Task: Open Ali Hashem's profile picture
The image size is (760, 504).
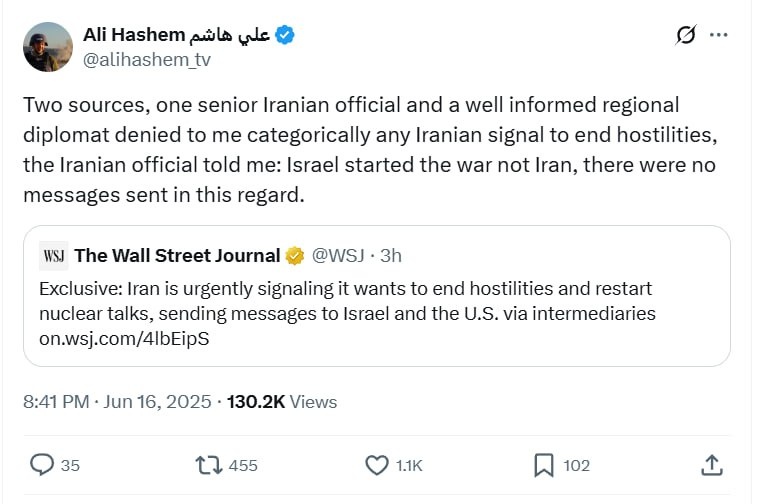Action: click(48, 47)
